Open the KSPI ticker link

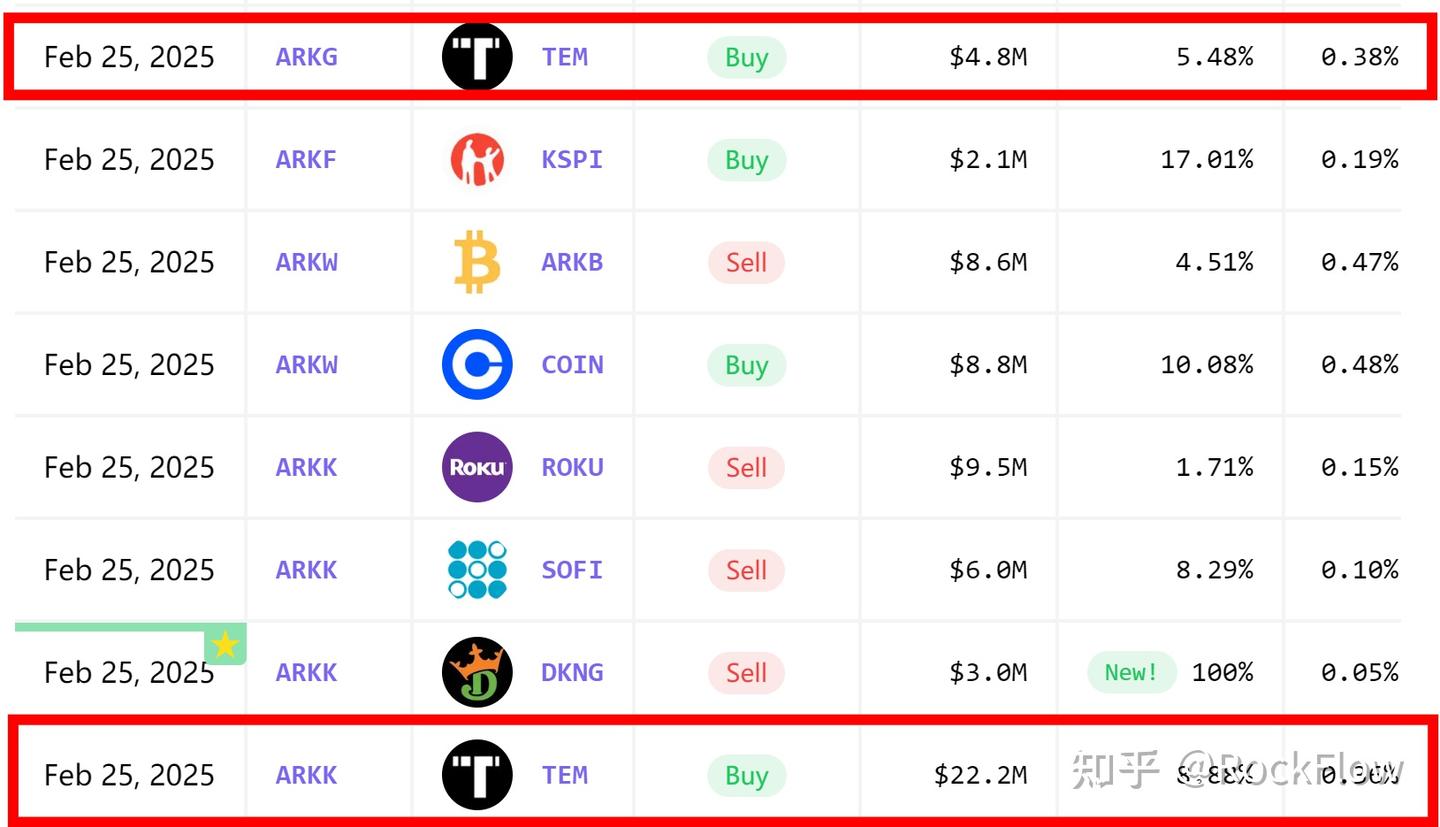point(572,160)
